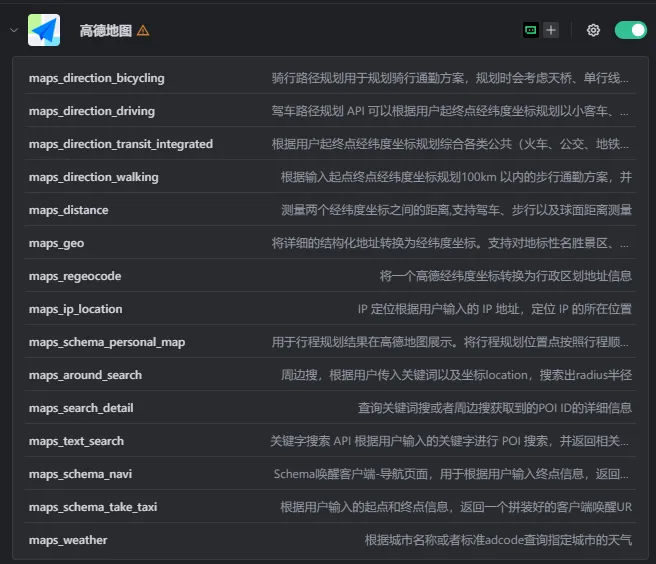
Task: Click the 高德地图 title text
Action: 106,31
